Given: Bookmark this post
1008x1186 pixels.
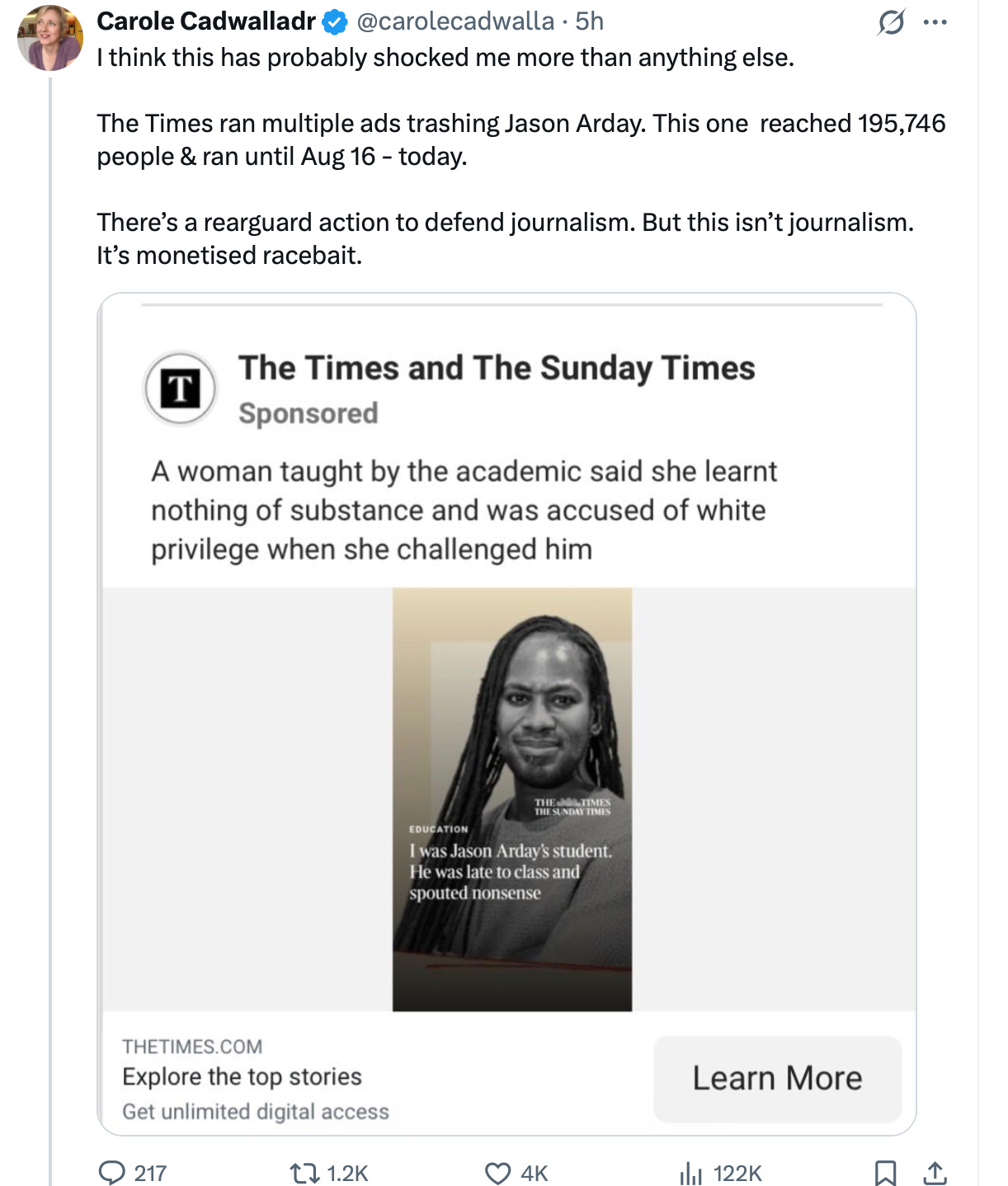Looking at the screenshot, I should [x=885, y=1173].
